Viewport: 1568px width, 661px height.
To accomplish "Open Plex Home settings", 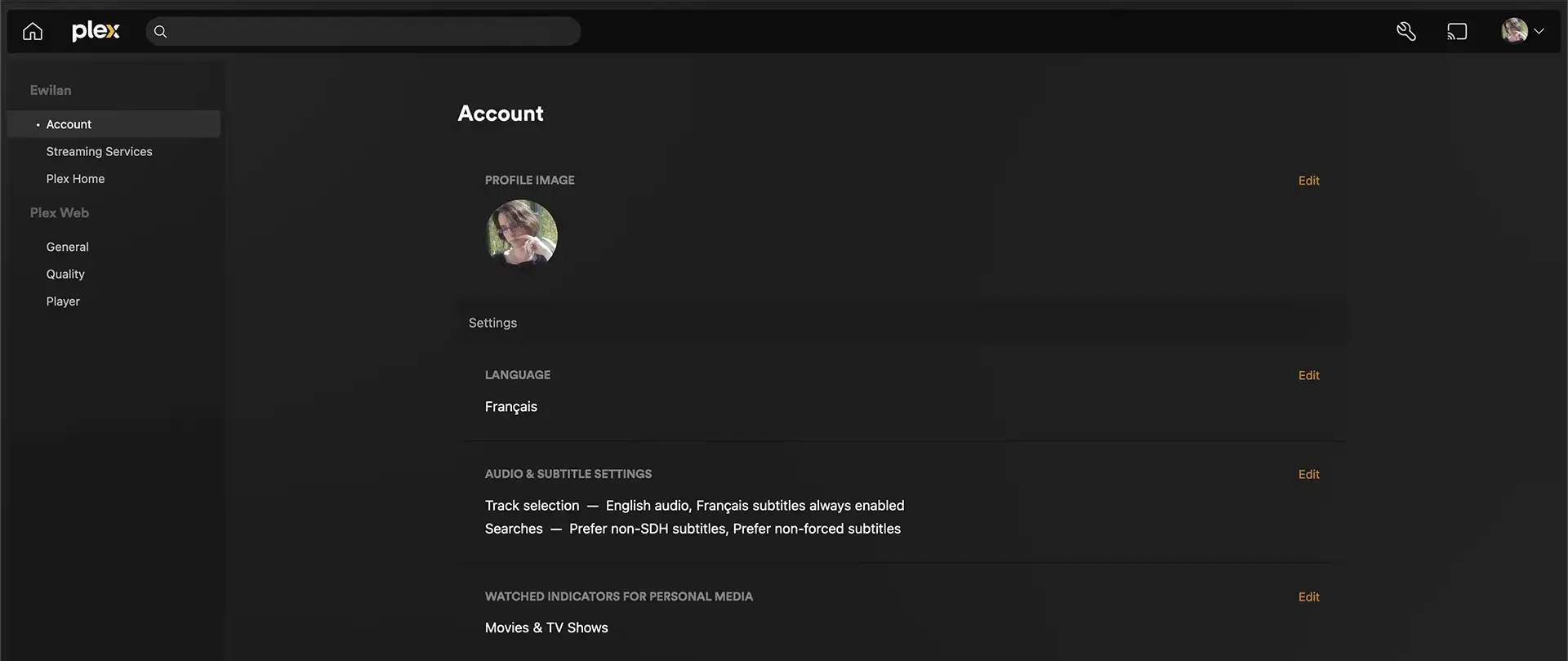I will 75,178.
